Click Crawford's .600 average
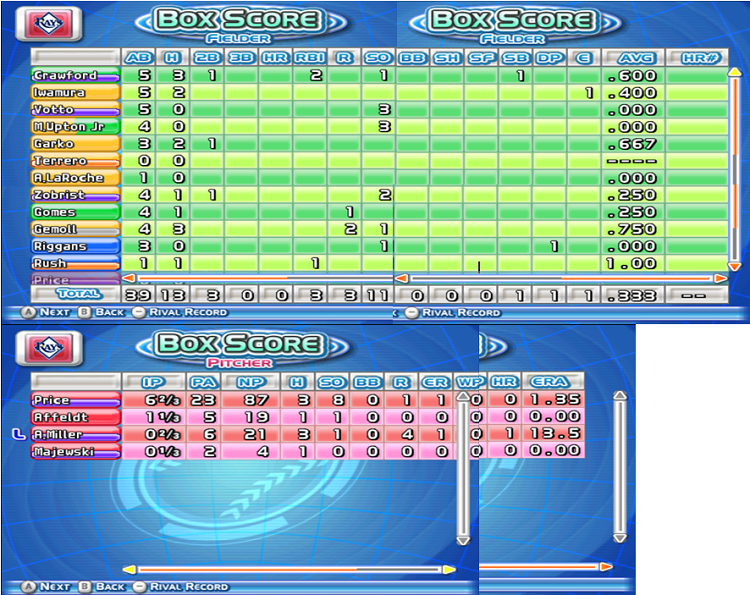This screenshot has height=595, width=750. pos(632,76)
